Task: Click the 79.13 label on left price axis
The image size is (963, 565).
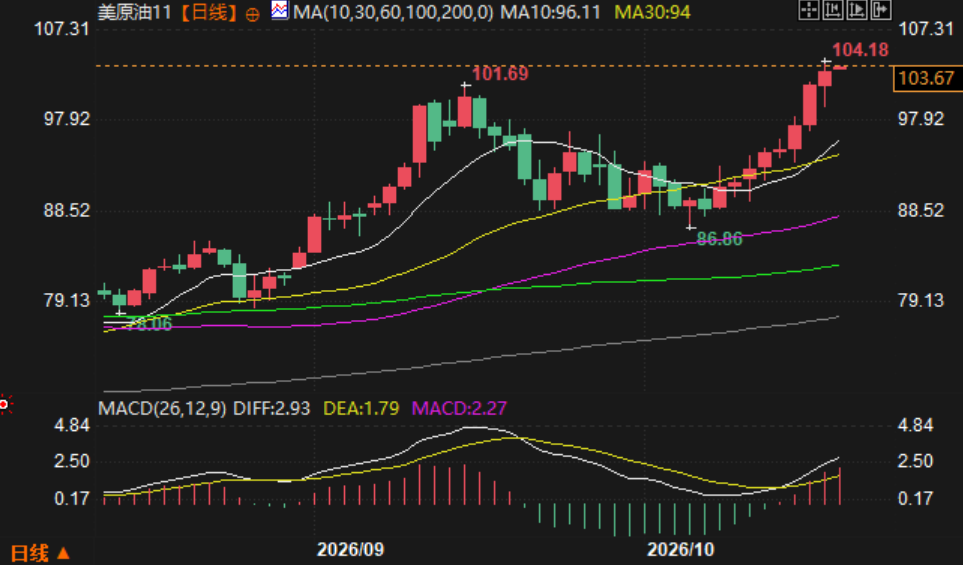Action: click(66, 300)
